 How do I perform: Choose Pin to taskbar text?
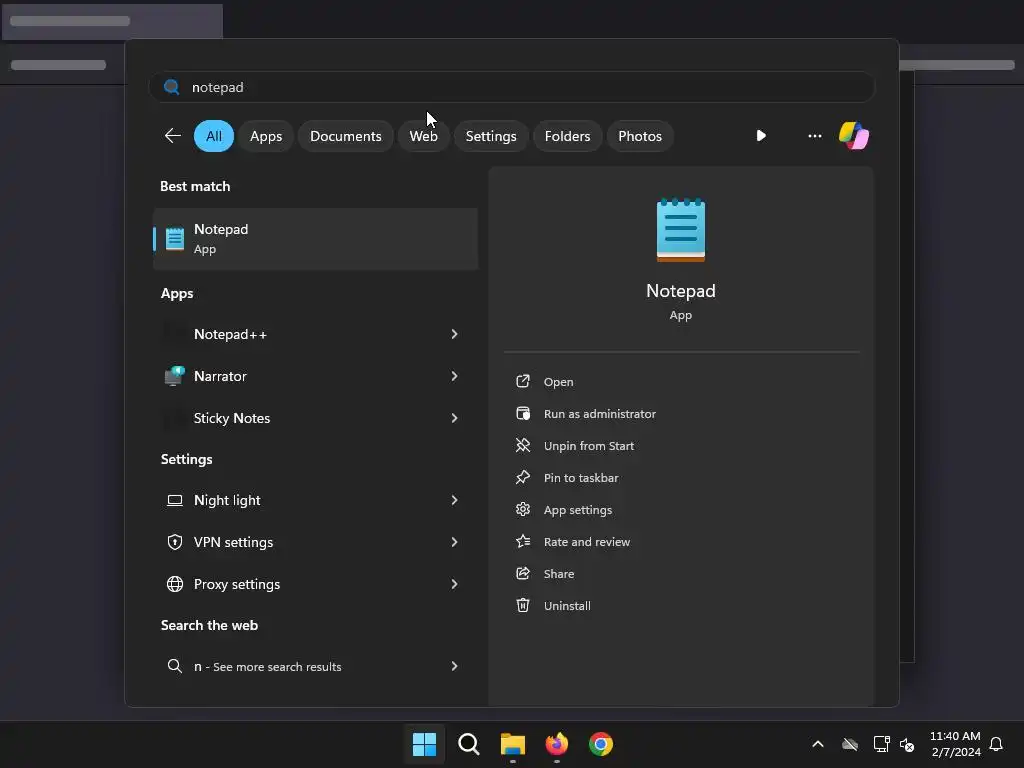tap(581, 478)
